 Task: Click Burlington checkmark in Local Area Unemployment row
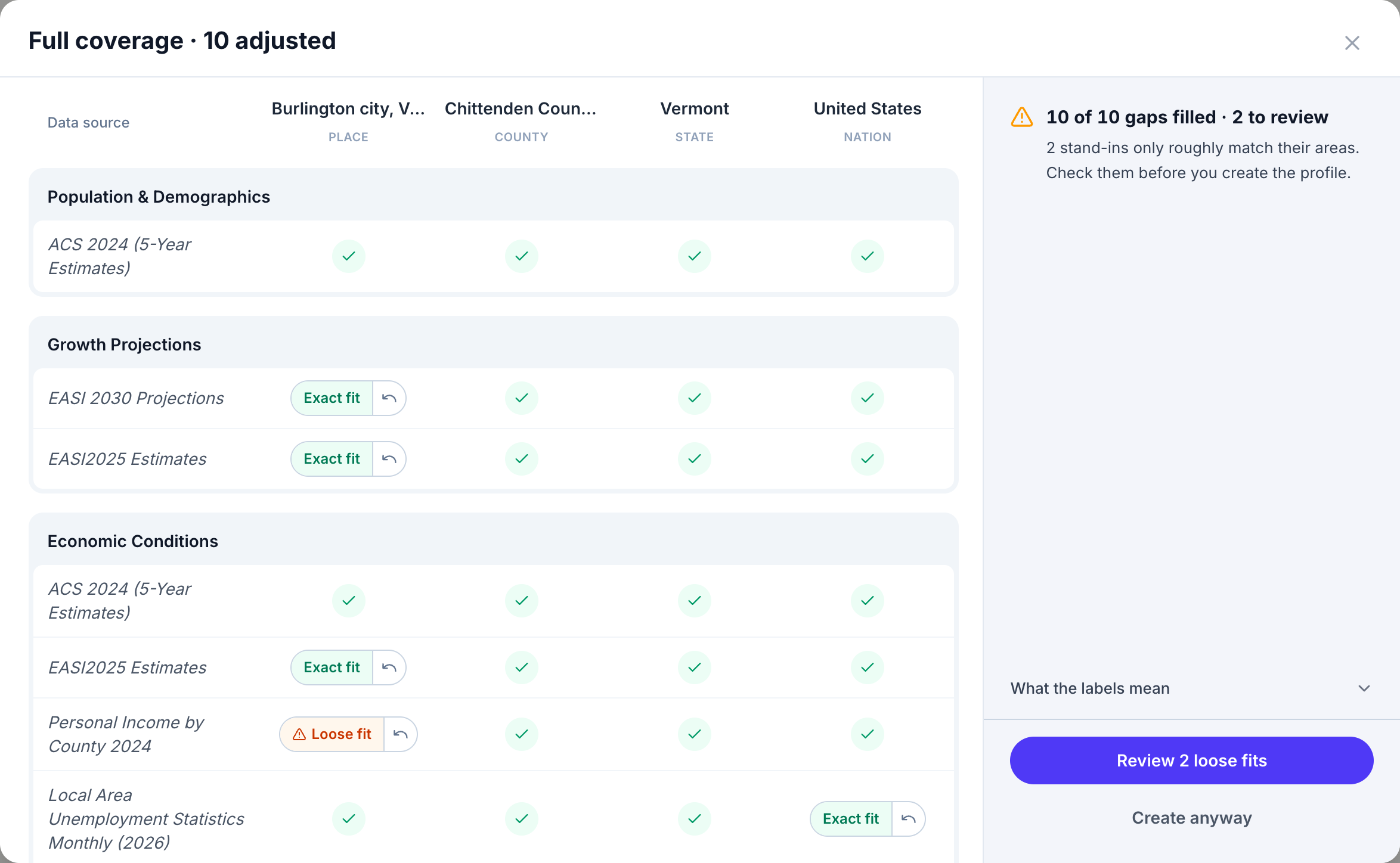coord(349,819)
